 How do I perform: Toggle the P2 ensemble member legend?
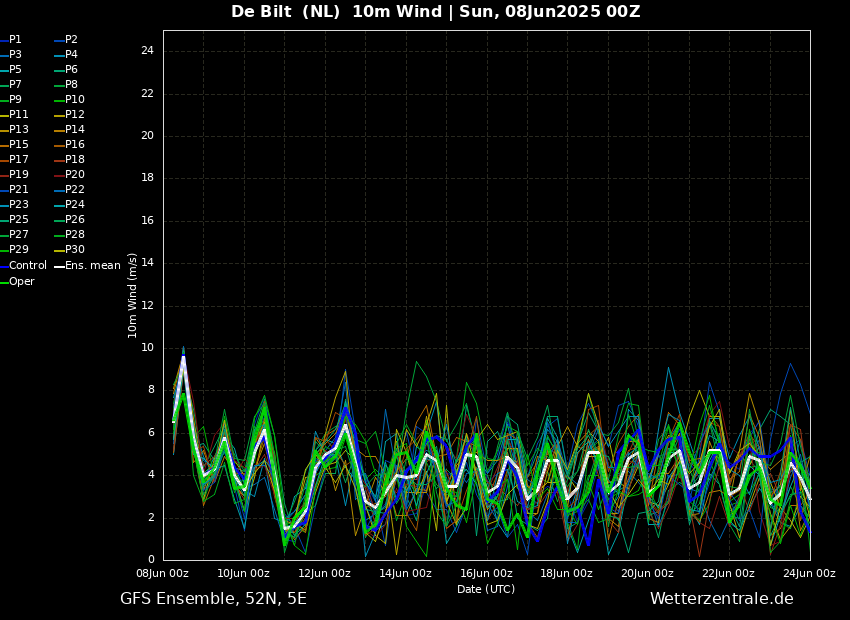click(71, 40)
